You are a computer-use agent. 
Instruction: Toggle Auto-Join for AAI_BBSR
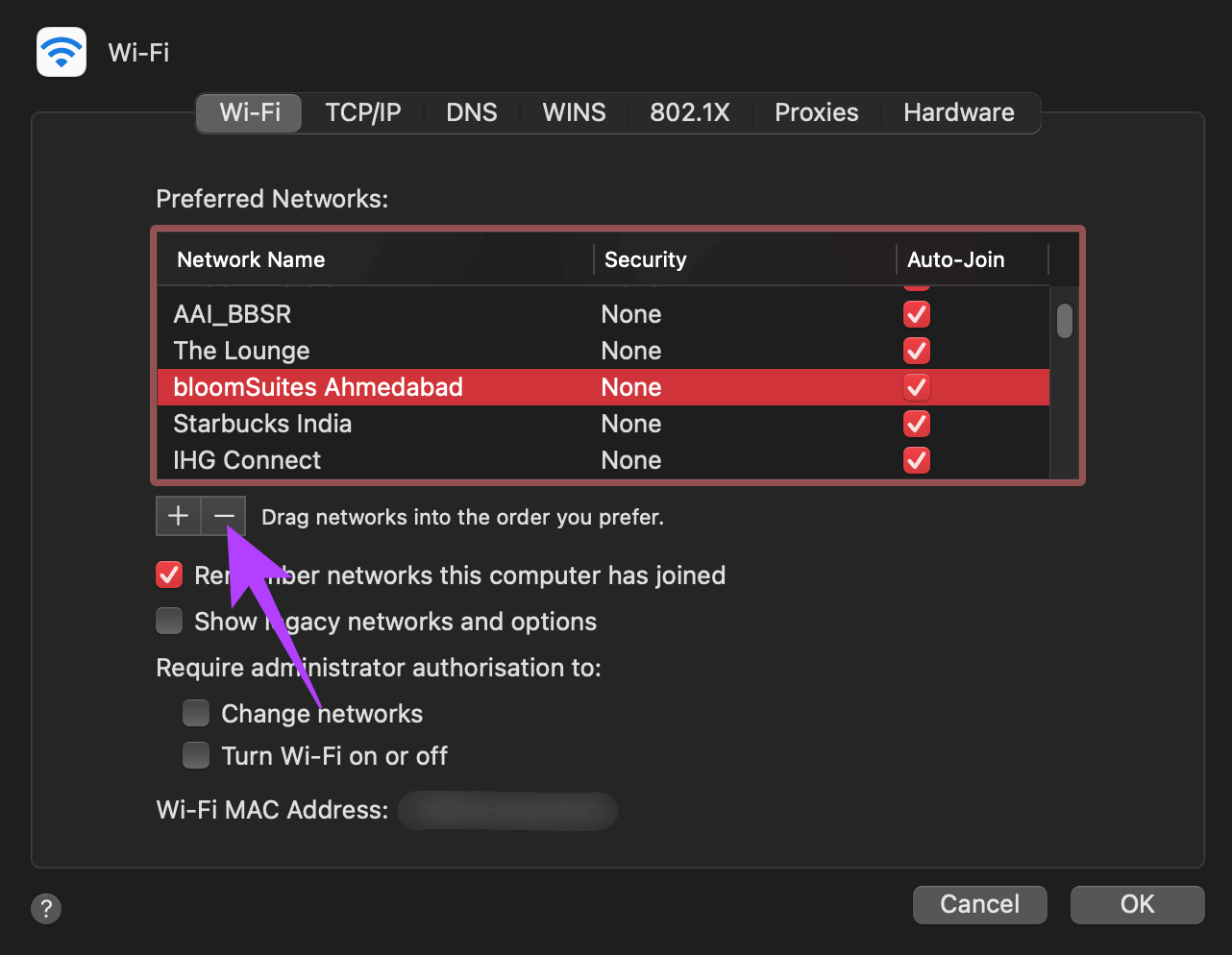pos(917,314)
